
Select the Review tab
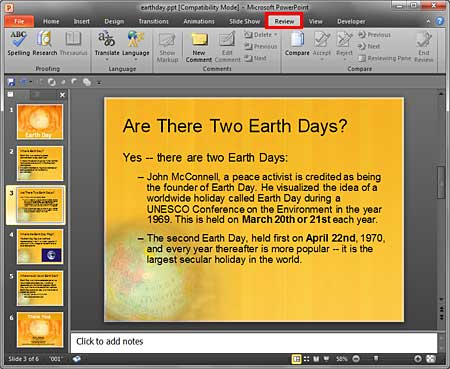284,21
